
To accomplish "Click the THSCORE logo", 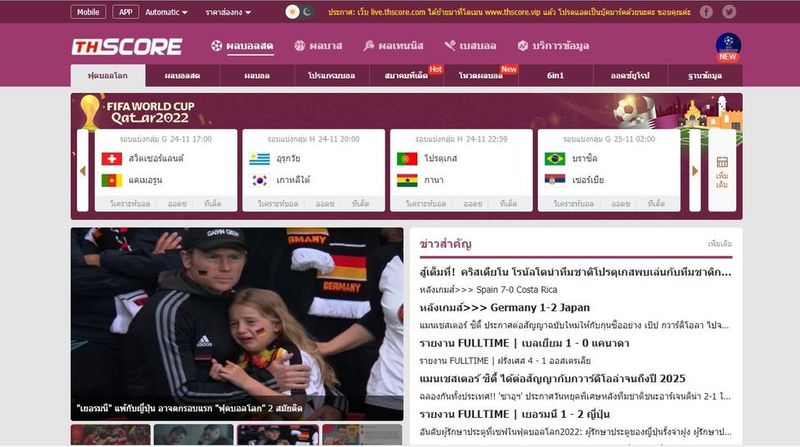I will tap(127, 46).
